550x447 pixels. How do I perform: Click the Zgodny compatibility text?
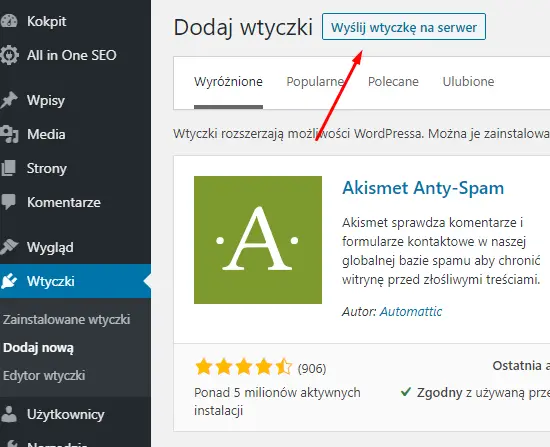pyautogui.click(x=440, y=393)
